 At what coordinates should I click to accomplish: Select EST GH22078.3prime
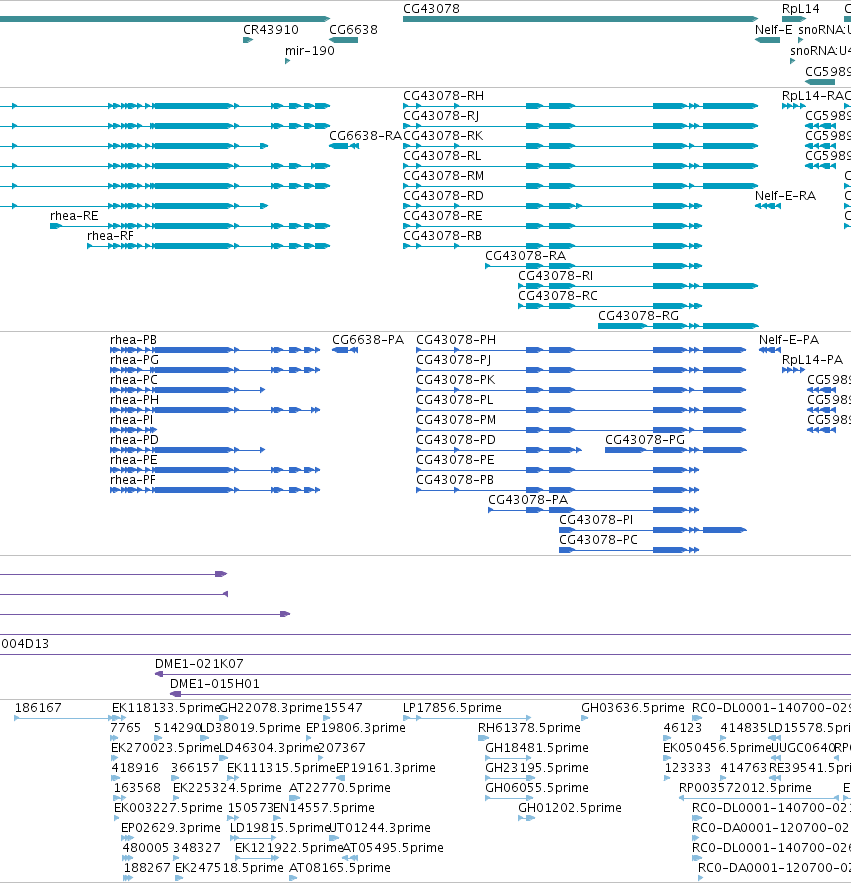223,718
